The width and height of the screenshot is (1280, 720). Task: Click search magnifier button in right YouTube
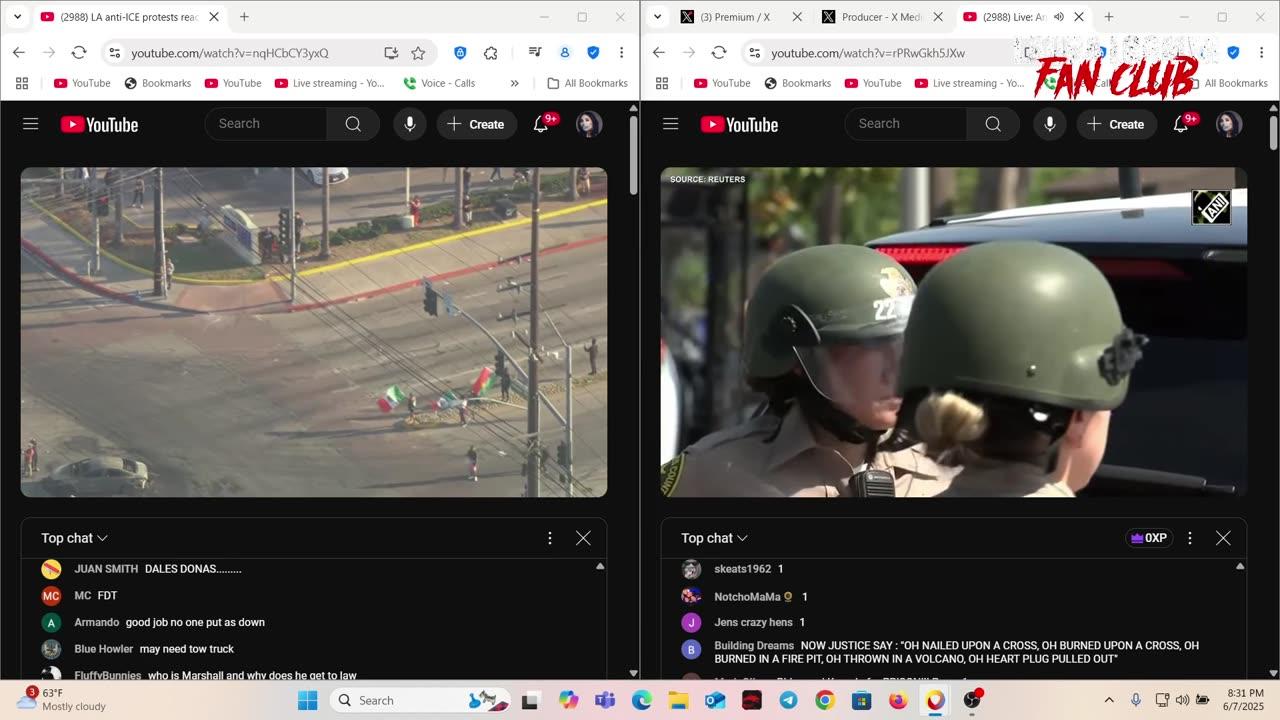[993, 124]
